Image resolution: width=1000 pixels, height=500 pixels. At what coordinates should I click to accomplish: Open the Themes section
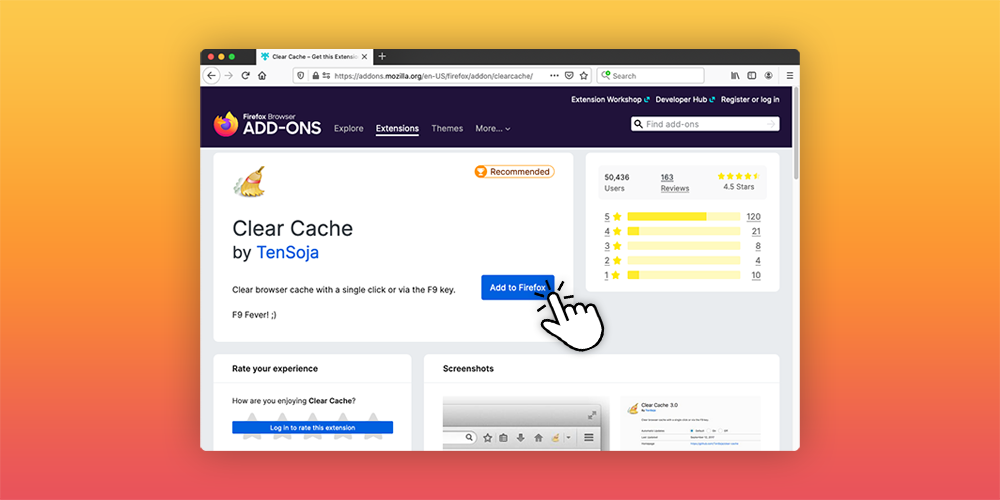[447, 128]
